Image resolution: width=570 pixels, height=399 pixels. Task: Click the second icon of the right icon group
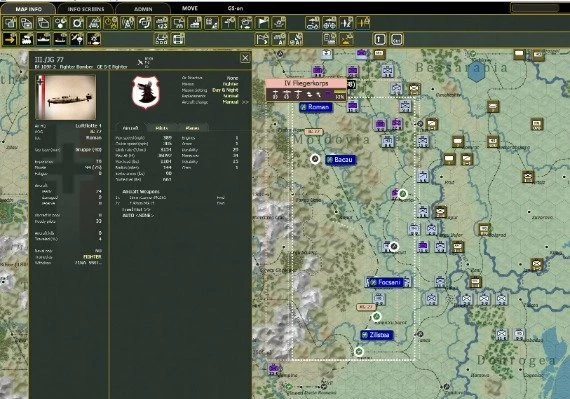pos(329,23)
